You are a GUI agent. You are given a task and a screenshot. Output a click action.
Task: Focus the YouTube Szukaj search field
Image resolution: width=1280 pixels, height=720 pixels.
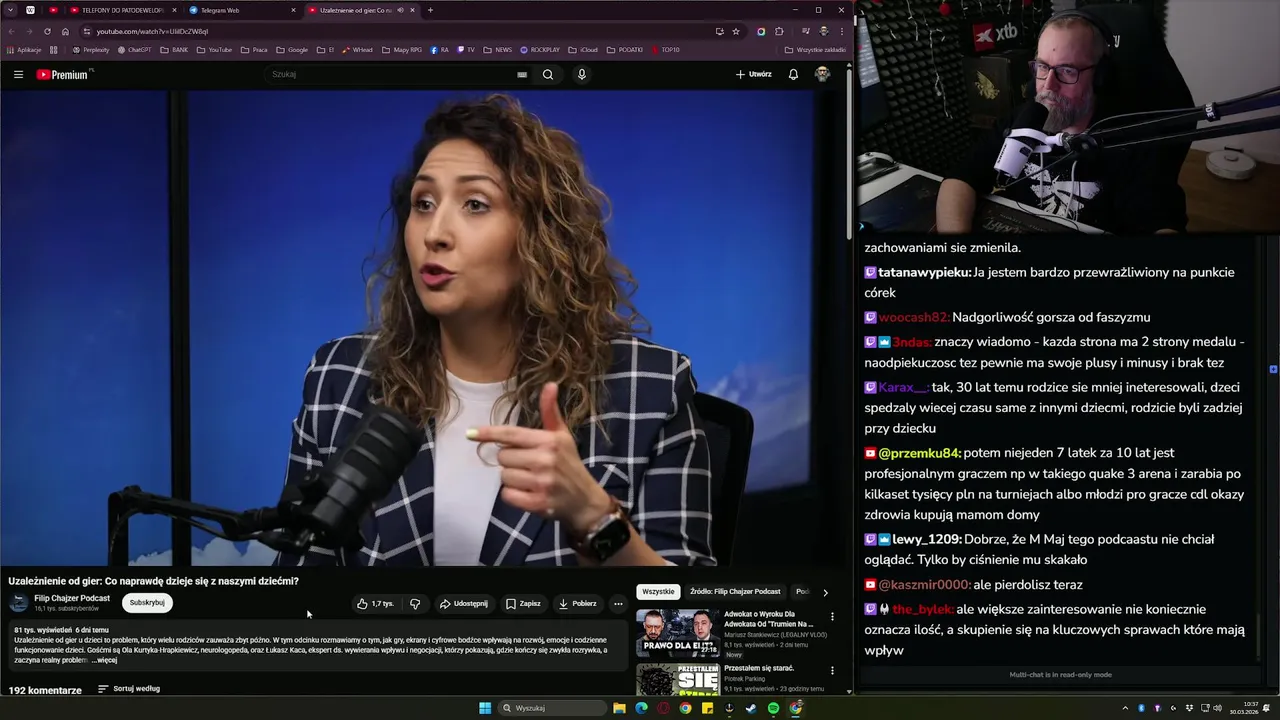coord(390,74)
